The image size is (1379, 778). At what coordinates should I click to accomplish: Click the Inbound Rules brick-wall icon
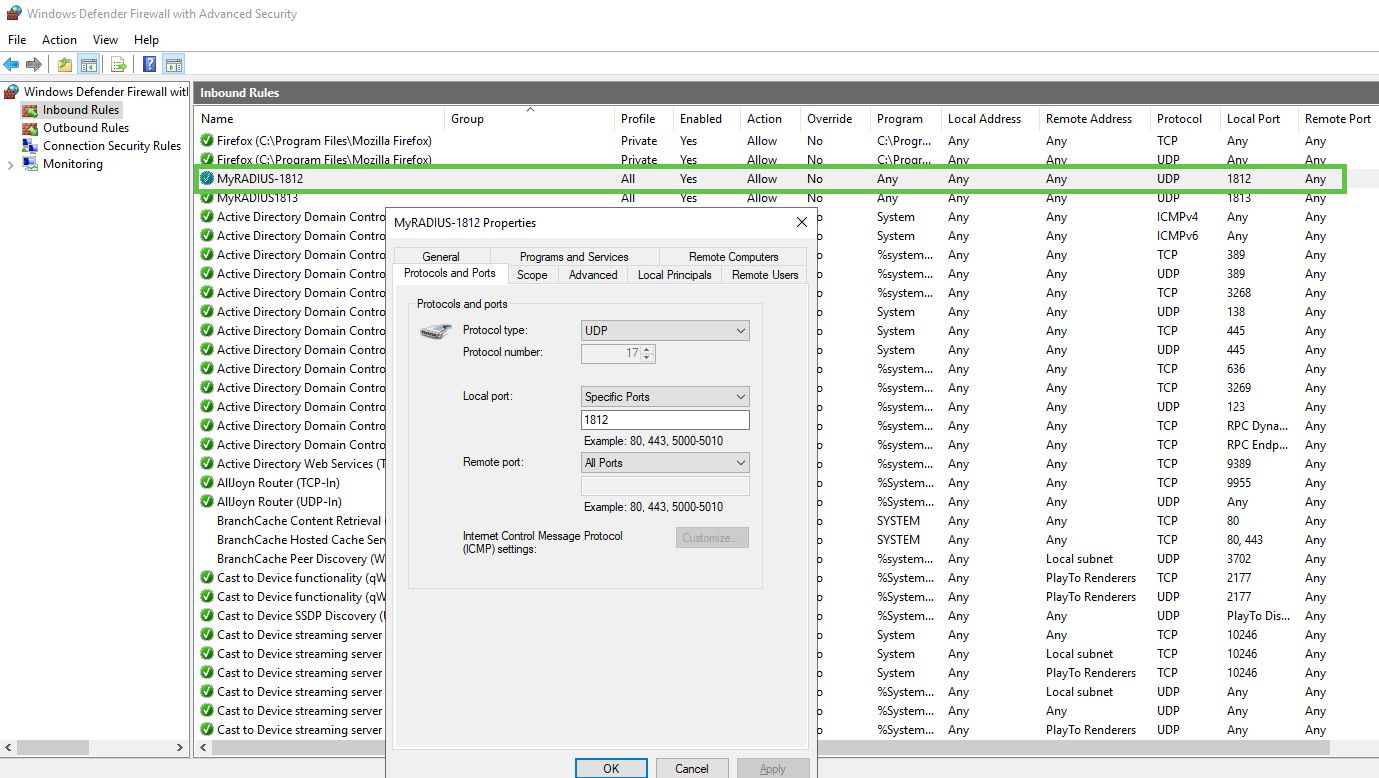(30, 110)
